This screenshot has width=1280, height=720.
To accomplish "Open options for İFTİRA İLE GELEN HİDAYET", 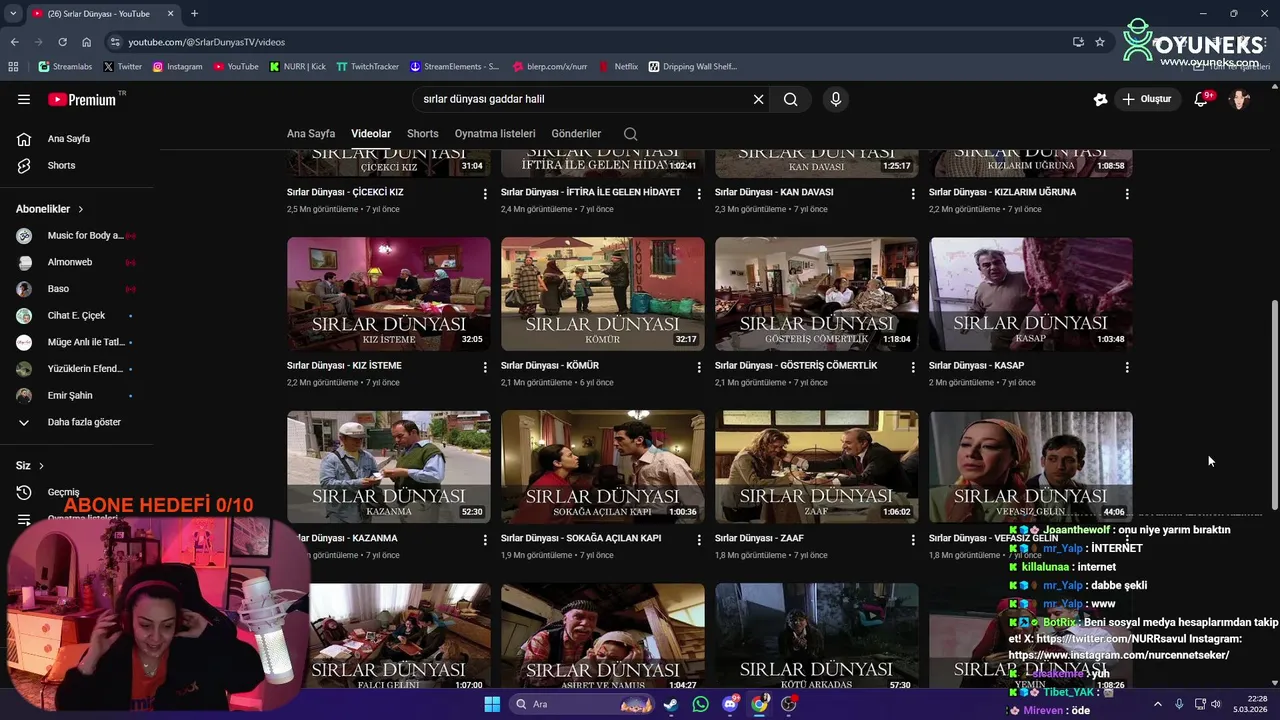I will [699, 194].
